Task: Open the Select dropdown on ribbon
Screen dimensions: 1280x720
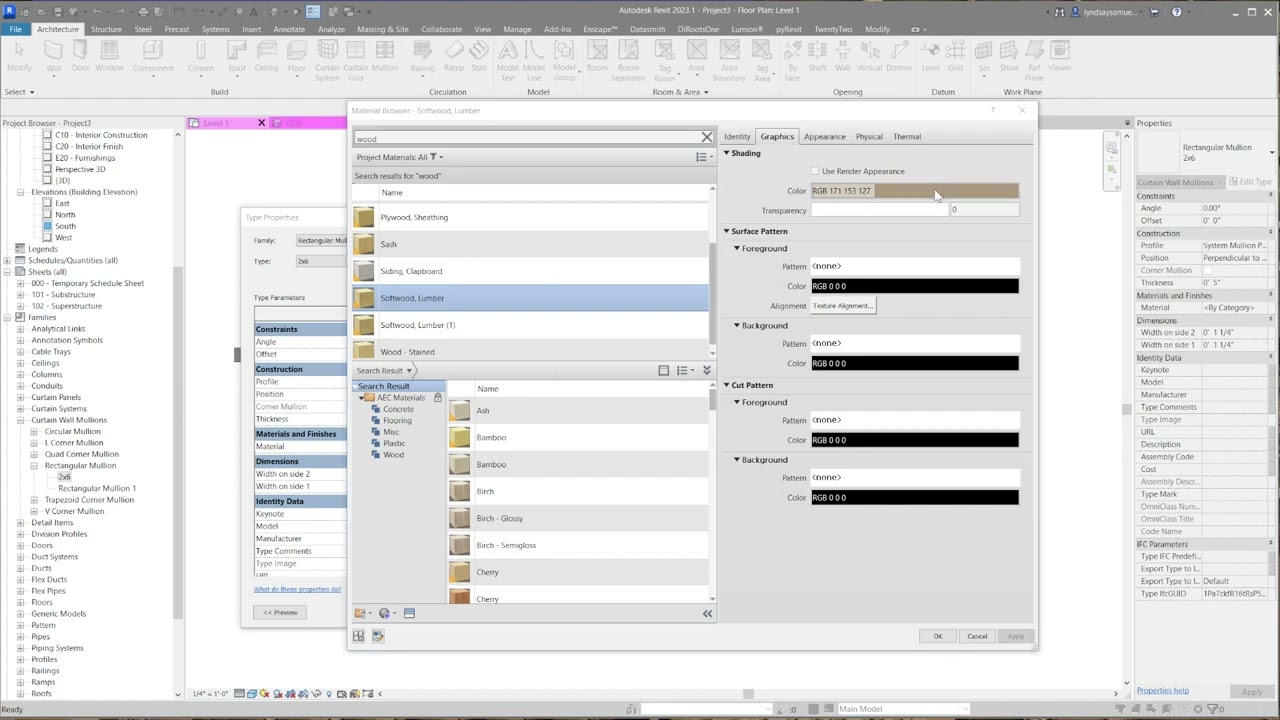Action: [19, 92]
